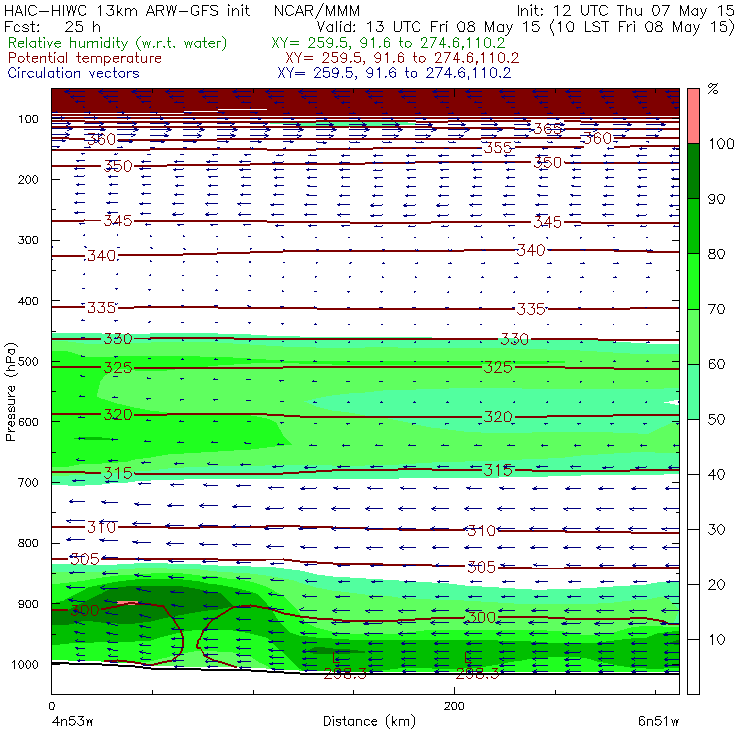740x740 pixels.
Task: Click the '%' unit label above the colorbar
Action: pyautogui.click(x=713, y=89)
